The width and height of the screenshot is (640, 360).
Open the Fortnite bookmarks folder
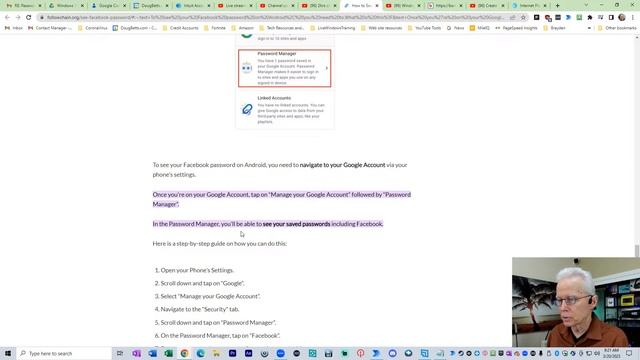214,28
